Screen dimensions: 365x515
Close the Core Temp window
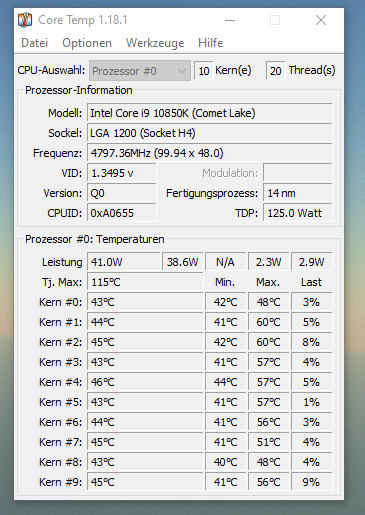[x=321, y=20]
